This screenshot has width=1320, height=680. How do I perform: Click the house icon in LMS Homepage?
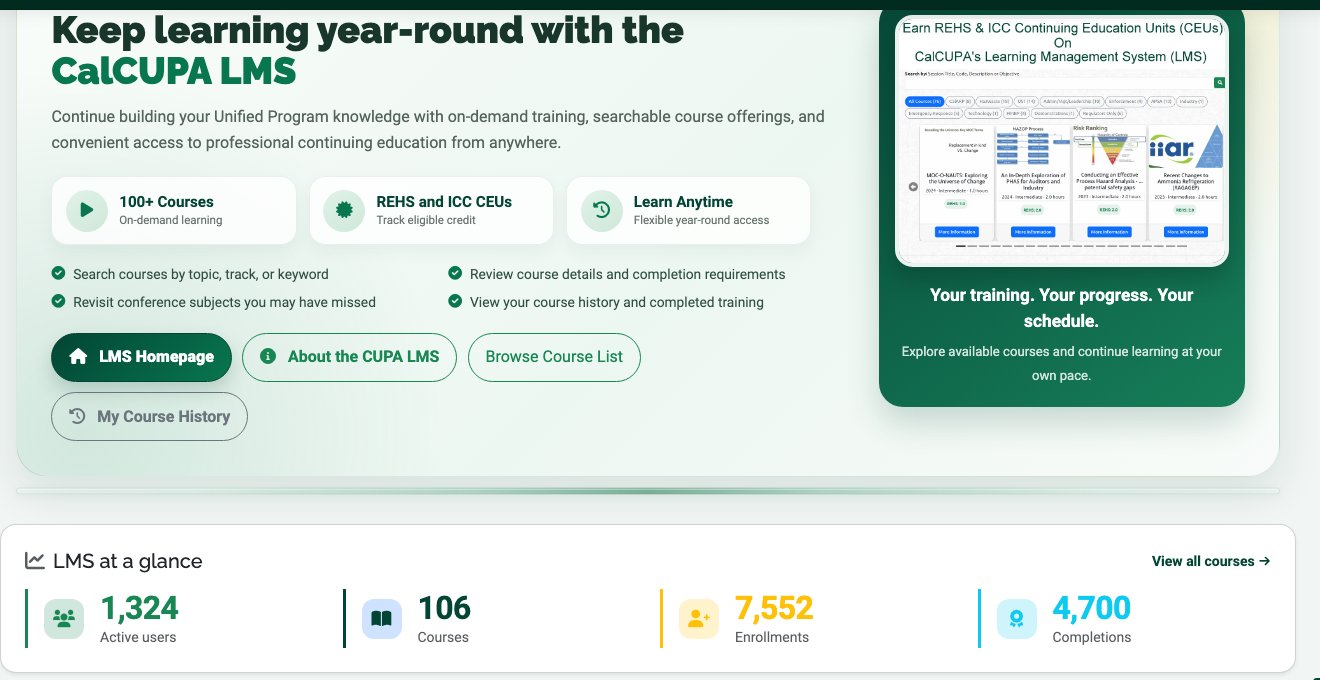pyautogui.click(x=78, y=357)
